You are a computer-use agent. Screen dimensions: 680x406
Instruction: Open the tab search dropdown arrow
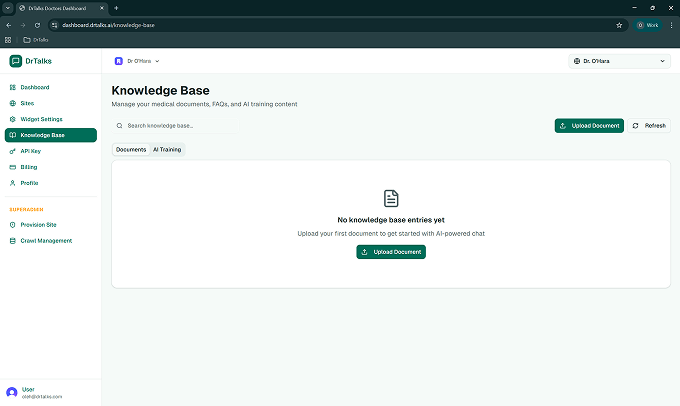tap(8, 8)
